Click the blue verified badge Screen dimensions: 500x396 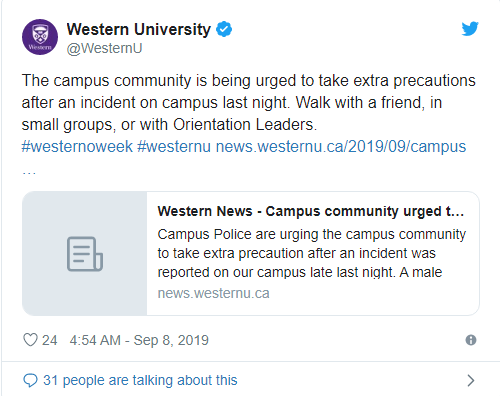pos(224,29)
